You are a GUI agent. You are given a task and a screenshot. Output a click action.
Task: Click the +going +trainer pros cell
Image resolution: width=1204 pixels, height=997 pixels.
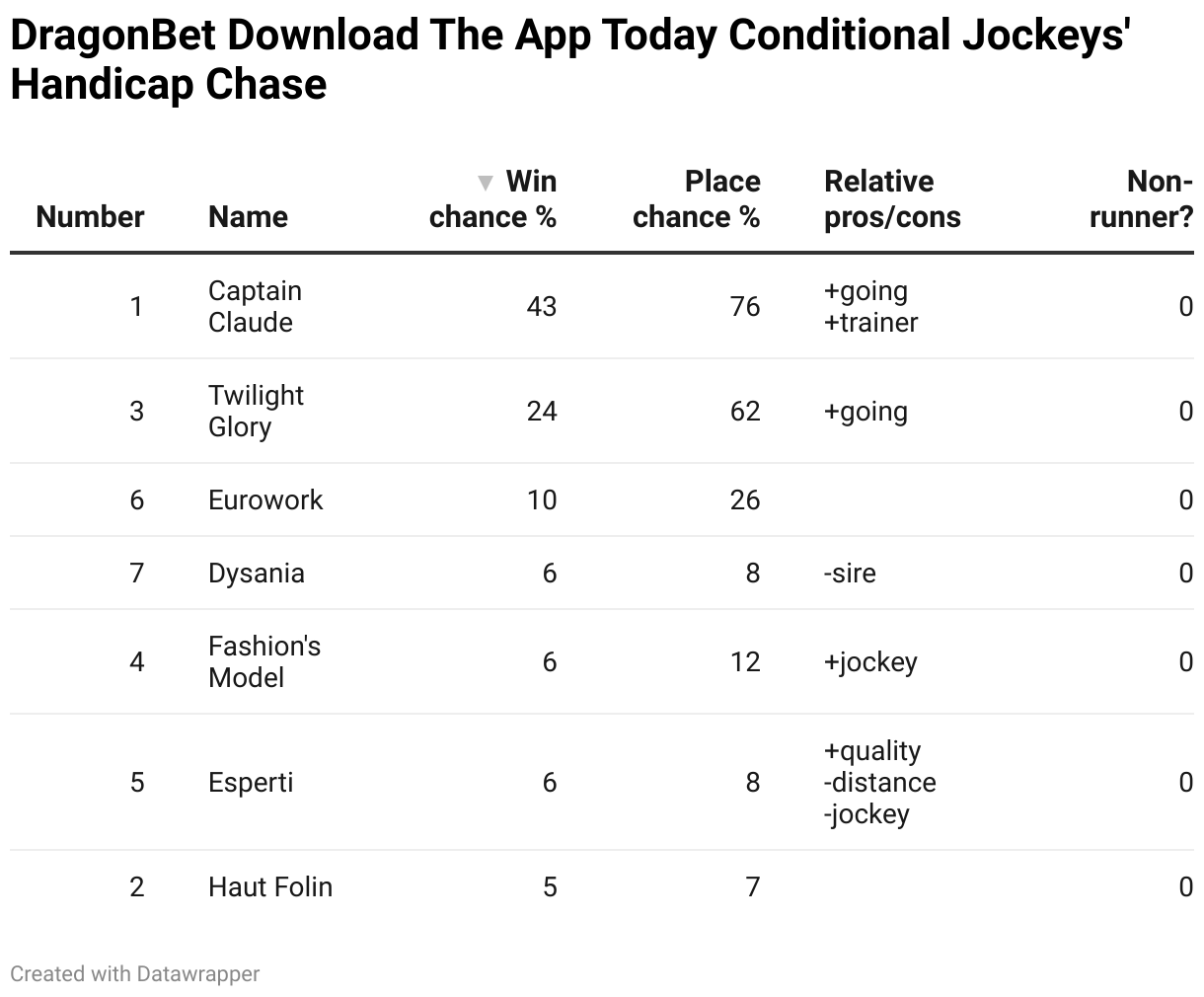871,307
